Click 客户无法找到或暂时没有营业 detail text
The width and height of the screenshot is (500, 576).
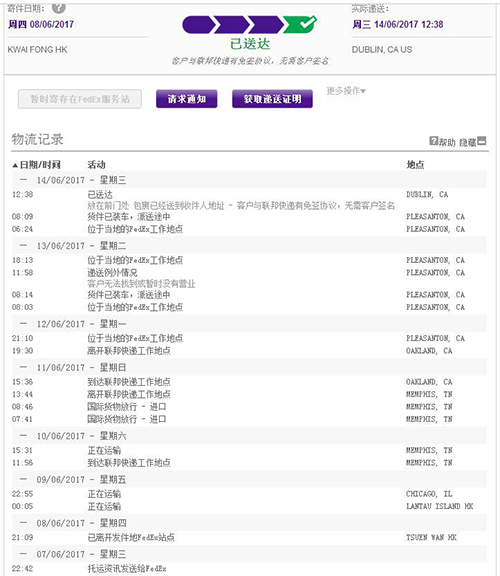141,284
